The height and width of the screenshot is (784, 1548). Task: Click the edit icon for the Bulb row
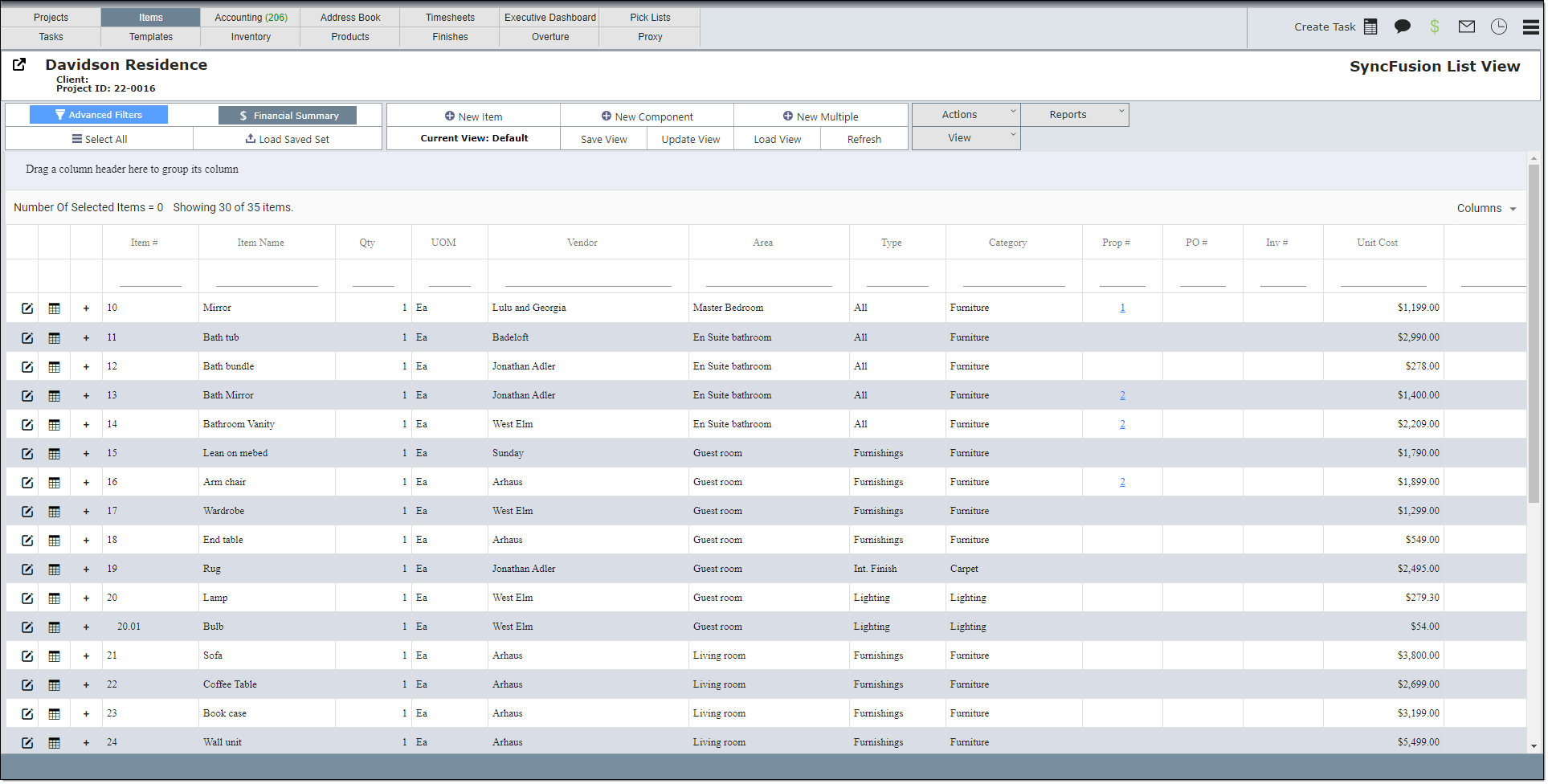(x=27, y=627)
